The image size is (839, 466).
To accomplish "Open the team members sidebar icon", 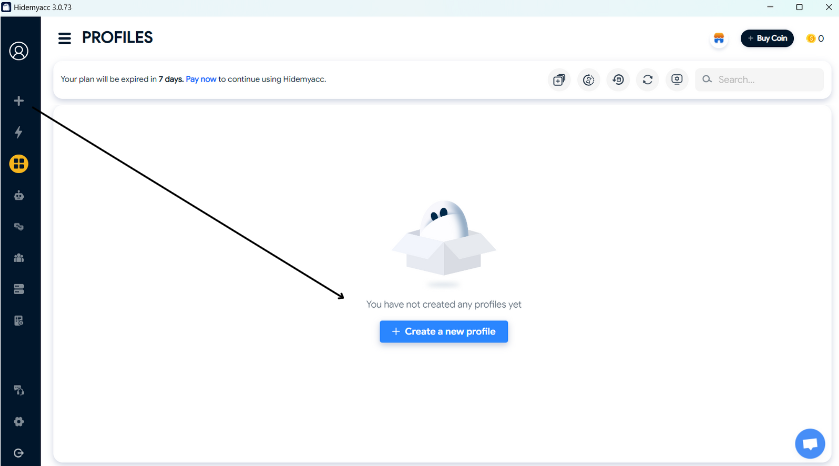I will coord(19,258).
